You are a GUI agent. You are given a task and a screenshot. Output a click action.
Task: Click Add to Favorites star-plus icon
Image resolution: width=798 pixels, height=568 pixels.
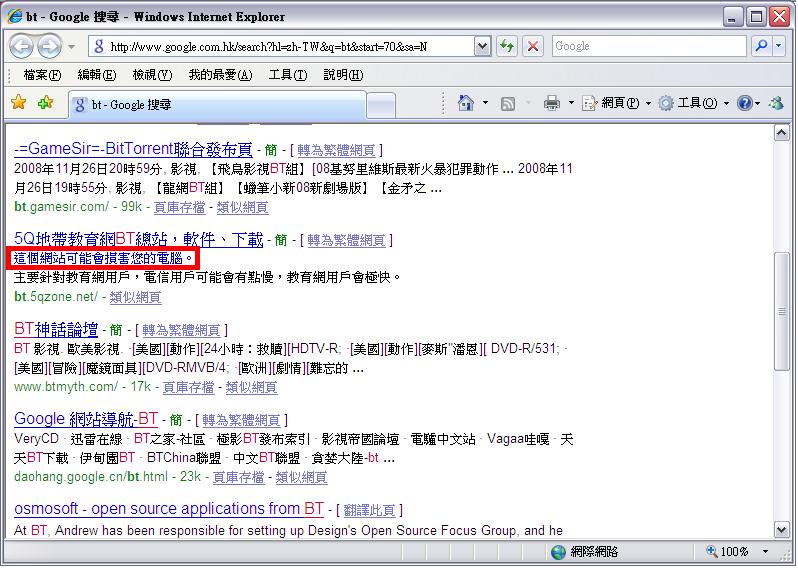(x=45, y=103)
